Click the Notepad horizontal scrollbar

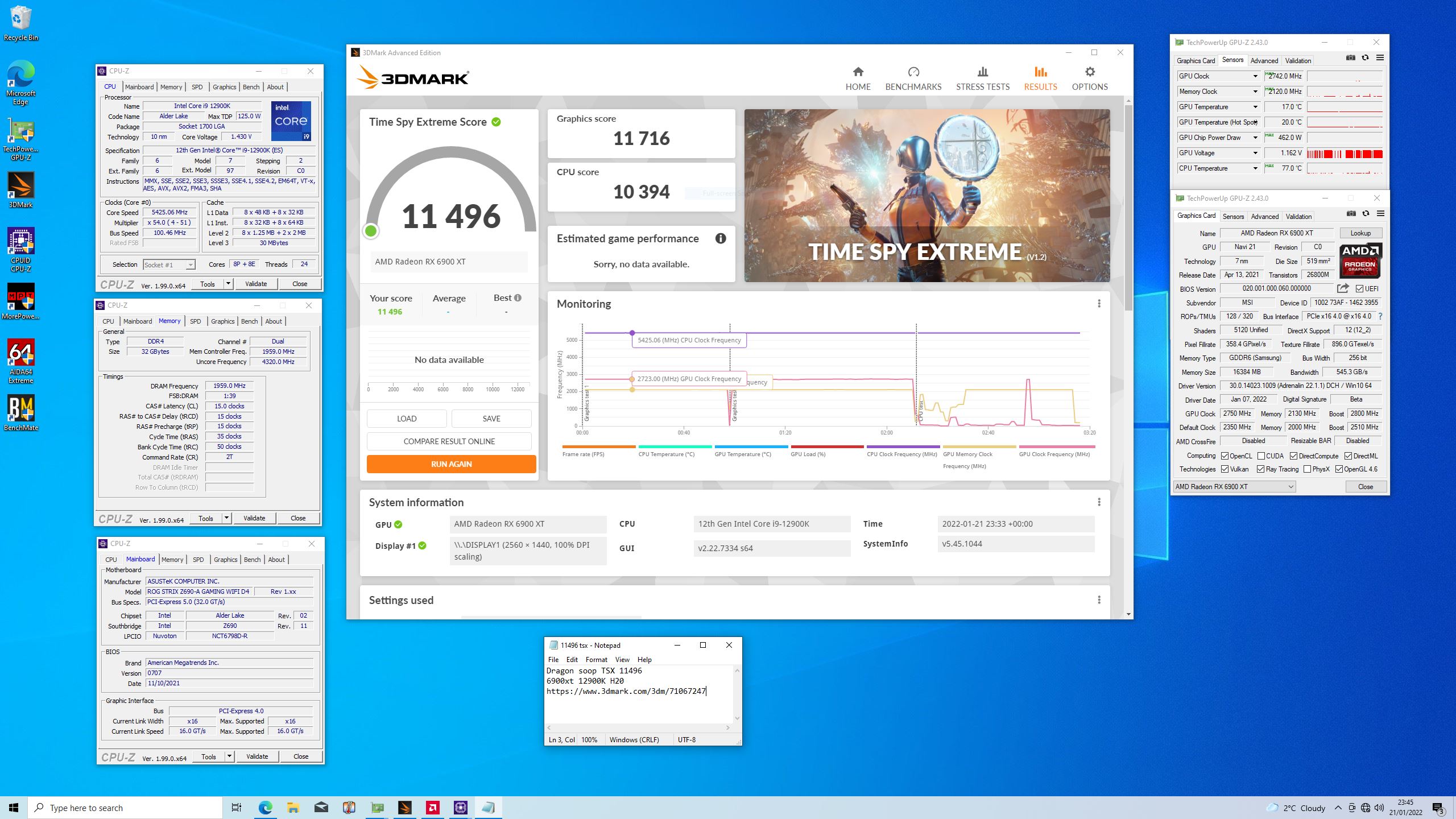(x=638, y=727)
